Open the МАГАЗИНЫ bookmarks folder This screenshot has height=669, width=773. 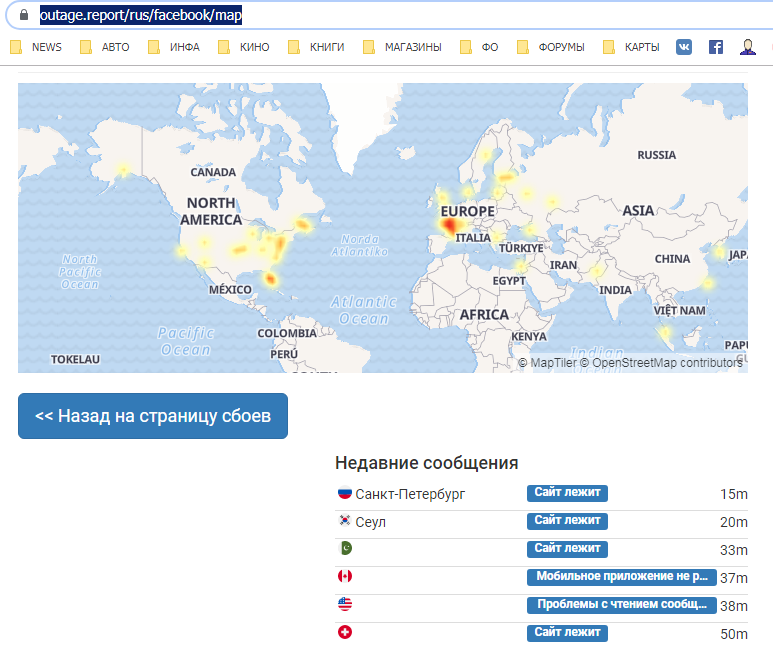click(x=402, y=47)
